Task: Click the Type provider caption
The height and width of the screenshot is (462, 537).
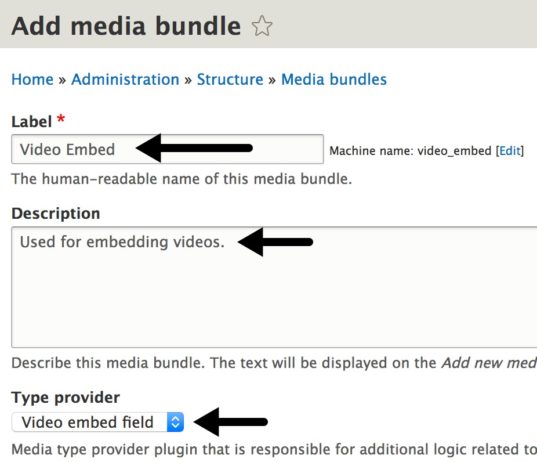Action: [x=66, y=397]
